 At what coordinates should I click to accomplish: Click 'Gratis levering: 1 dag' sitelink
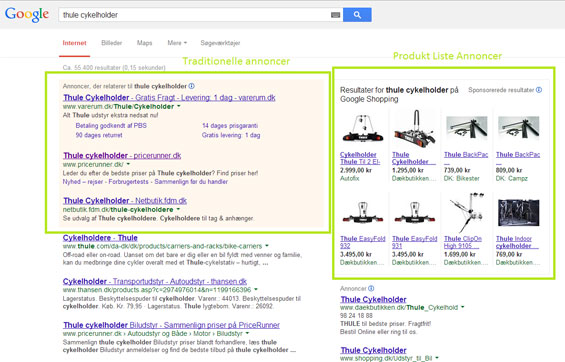point(231,135)
